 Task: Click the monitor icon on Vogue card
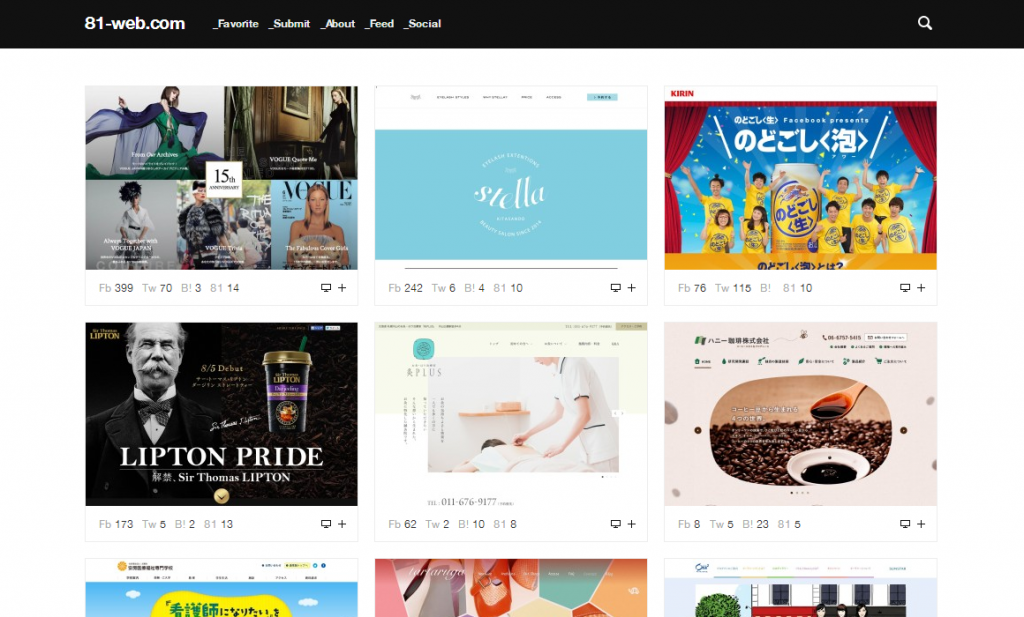[326, 288]
